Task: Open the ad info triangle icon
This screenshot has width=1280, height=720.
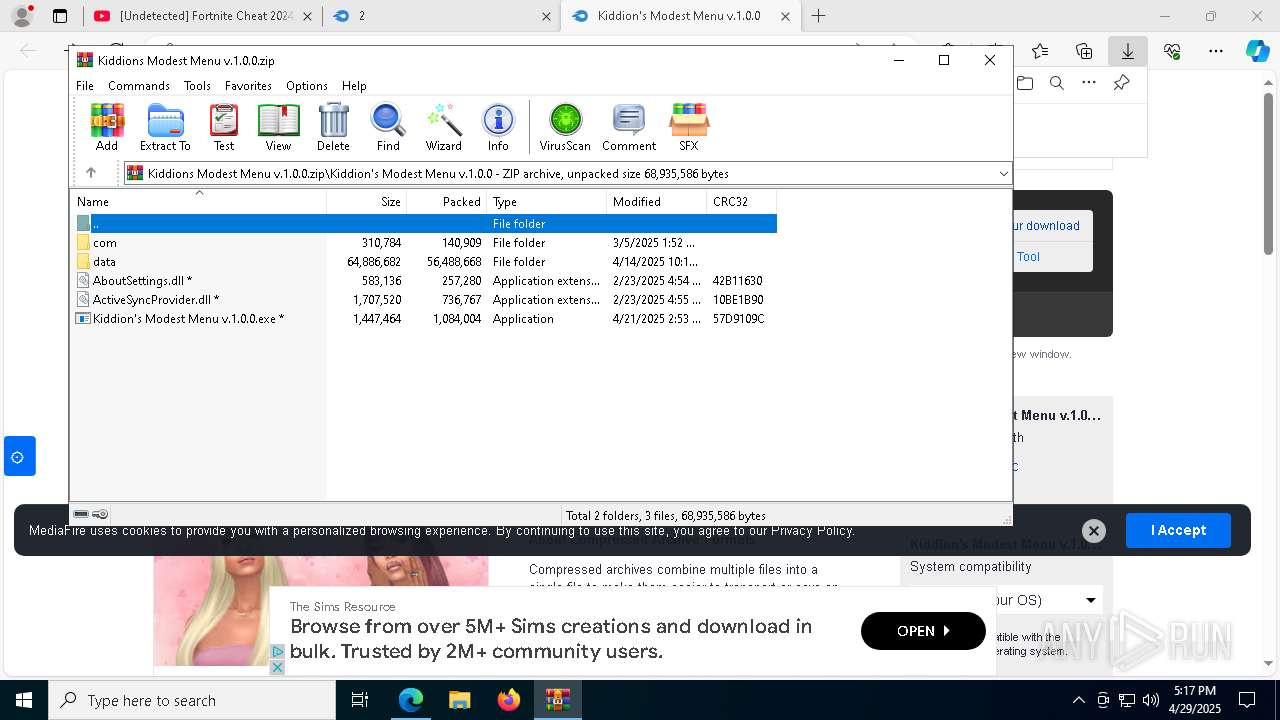Action: tap(278, 652)
